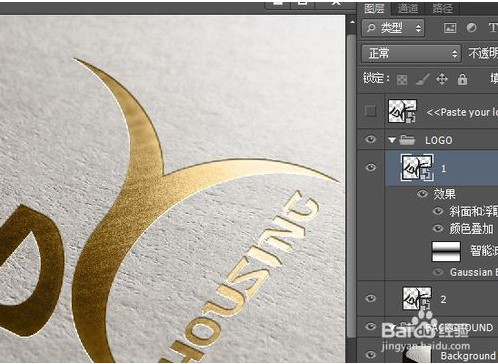
Task: Open the 正常 blend mode dropdown
Action: pyautogui.click(x=411, y=53)
